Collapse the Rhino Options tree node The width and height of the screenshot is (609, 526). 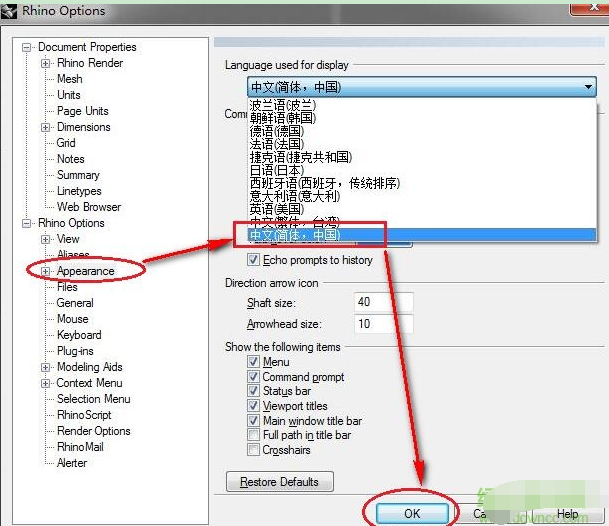coord(26,223)
